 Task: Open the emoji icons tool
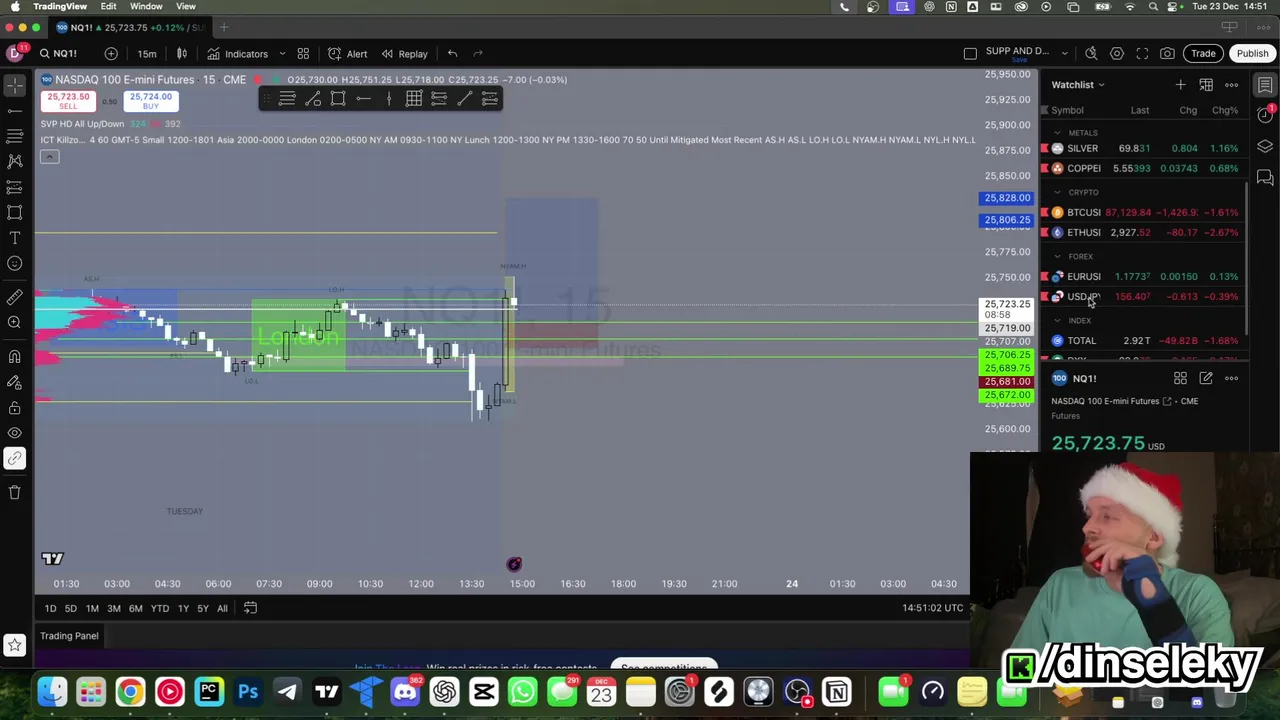[x=15, y=264]
